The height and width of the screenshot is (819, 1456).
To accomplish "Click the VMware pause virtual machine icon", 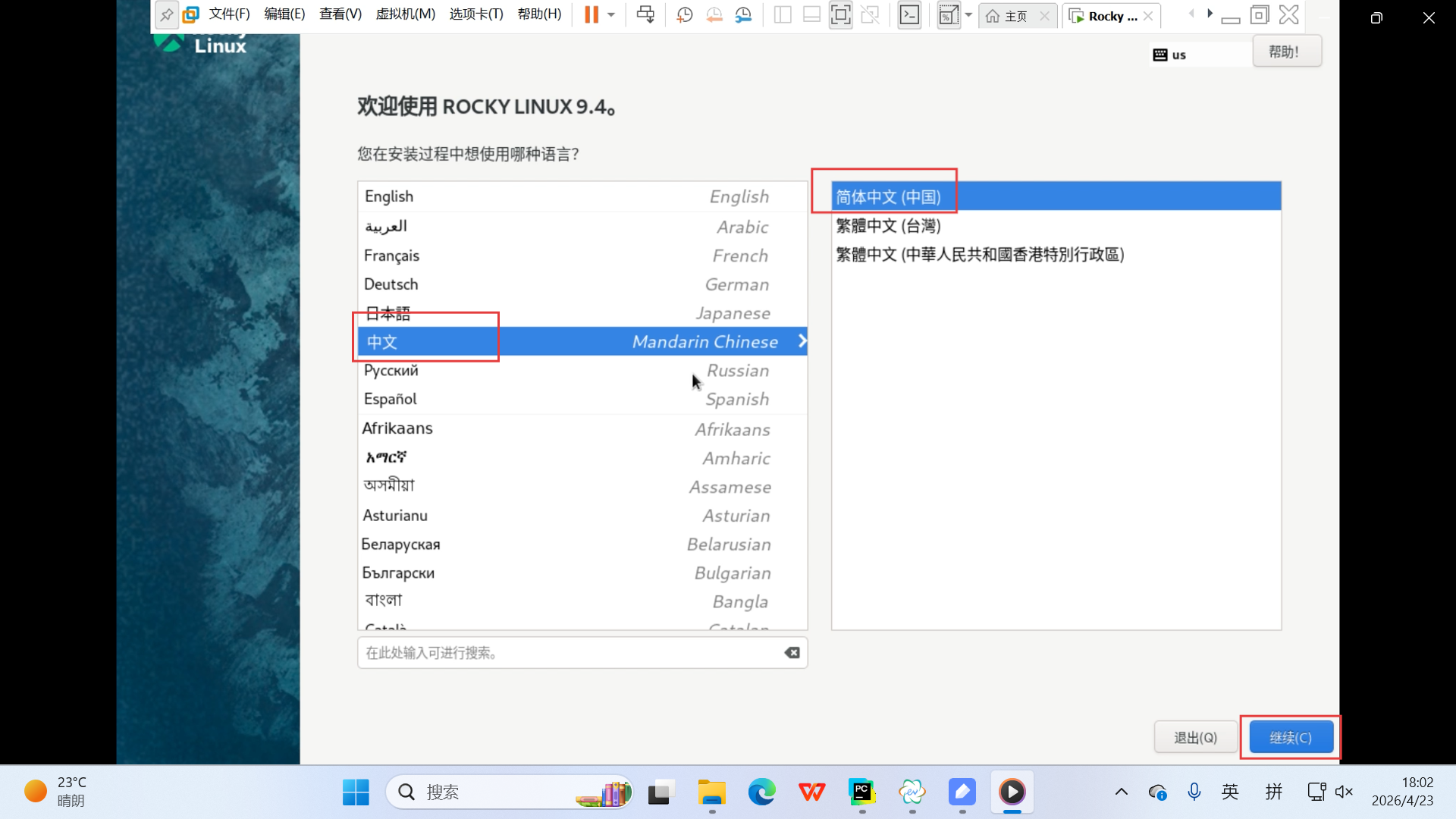I will 591,14.
